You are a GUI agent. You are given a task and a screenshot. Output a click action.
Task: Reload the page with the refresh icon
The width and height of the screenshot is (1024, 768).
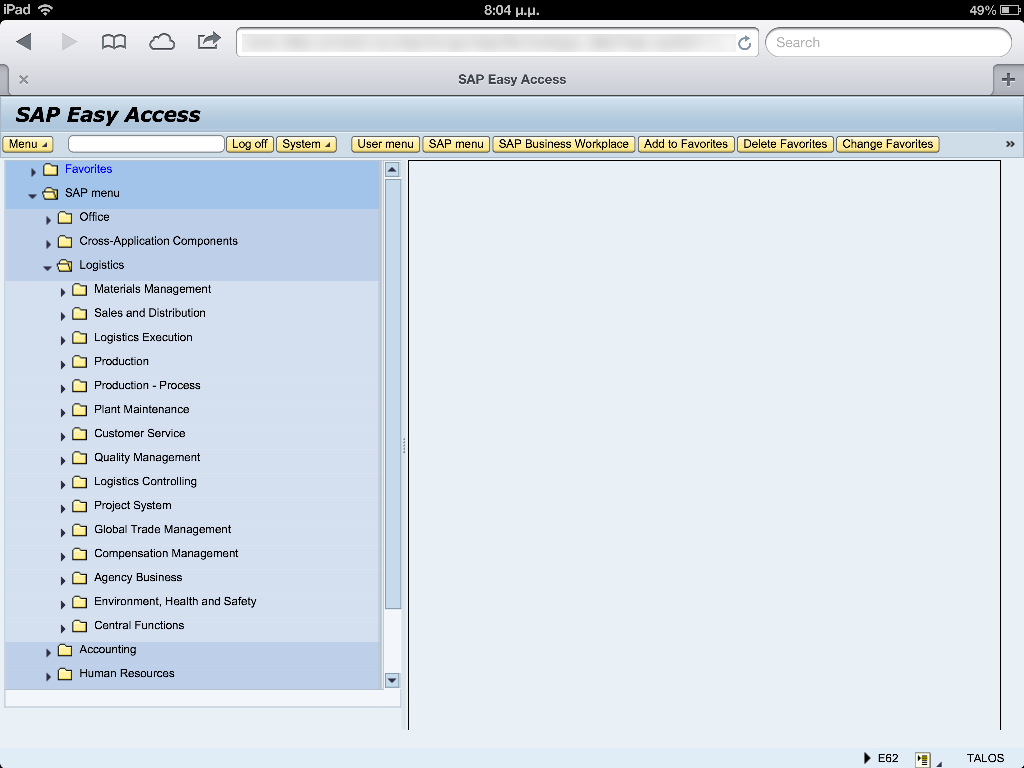pyautogui.click(x=744, y=43)
